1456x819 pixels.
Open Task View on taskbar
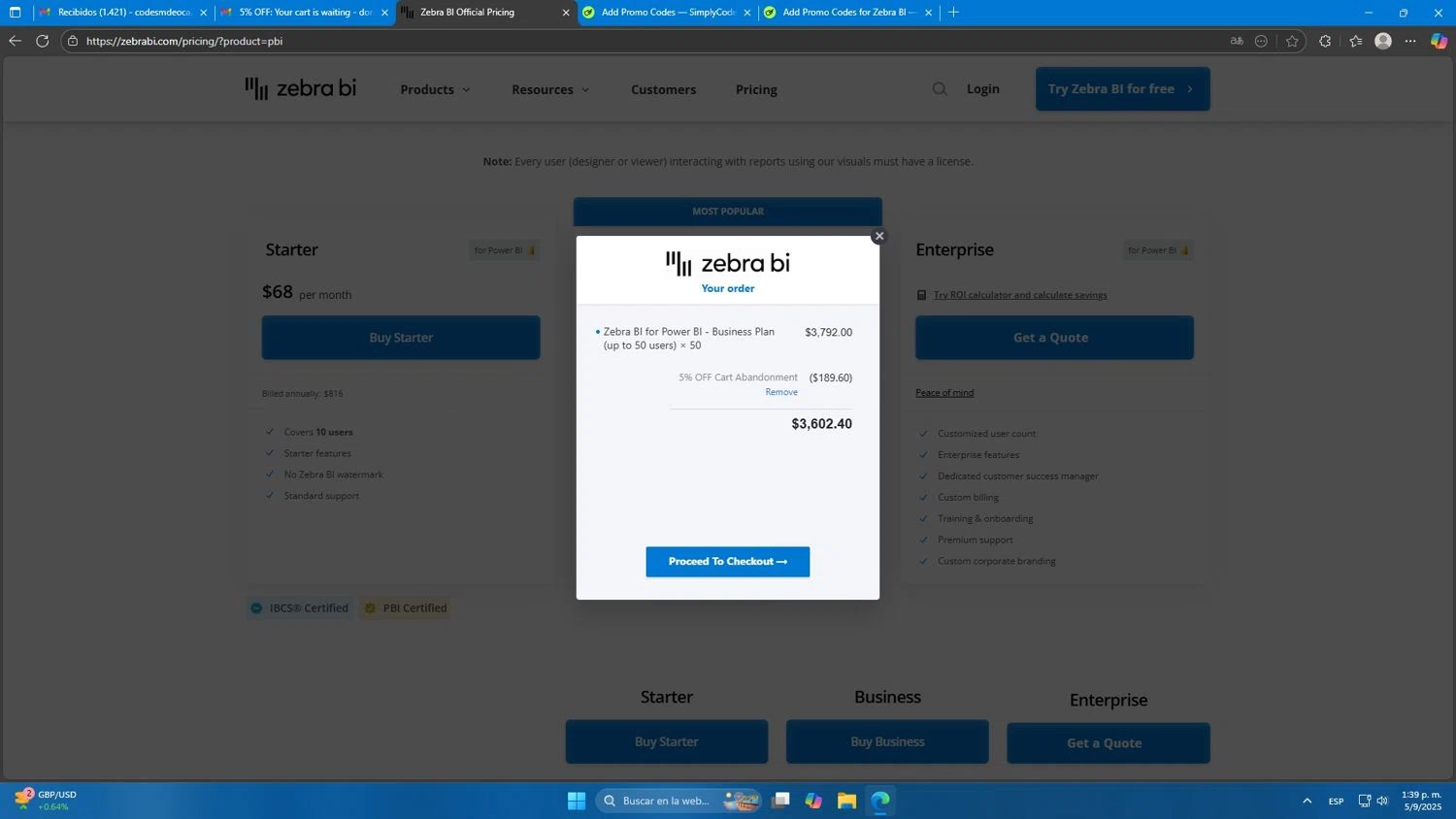(x=780, y=801)
